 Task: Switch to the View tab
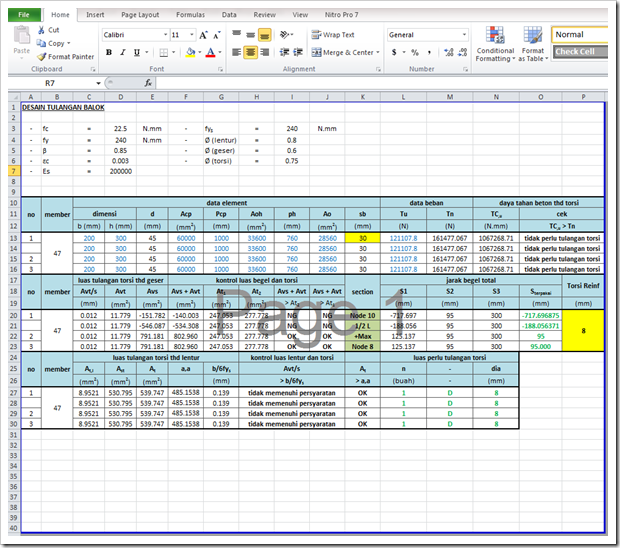pyautogui.click(x=300, y=15)
